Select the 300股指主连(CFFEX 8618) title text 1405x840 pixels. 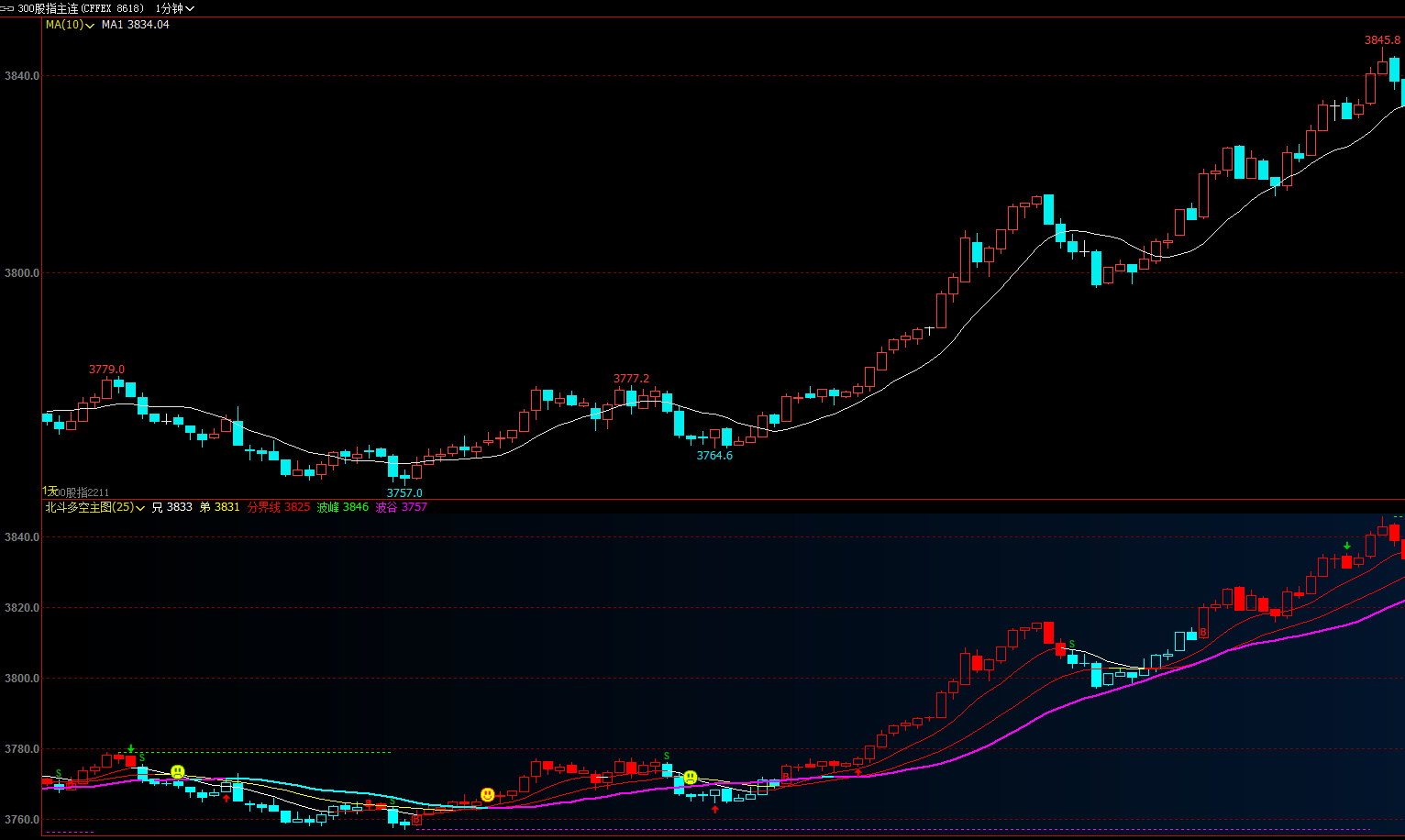(x=81, y=8)
